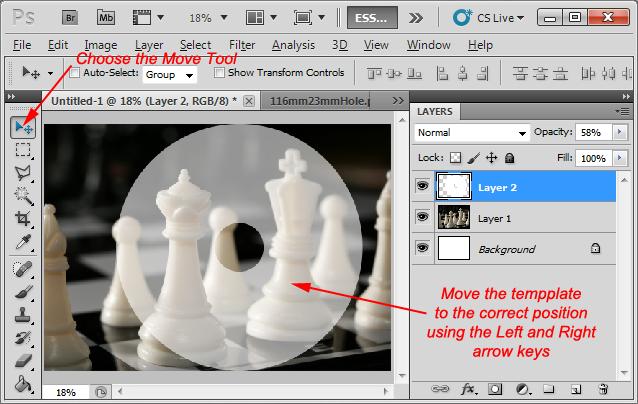Select the Magic Wand tool
The height and width of the screenshot is (404, 638).
coord(23,196)
